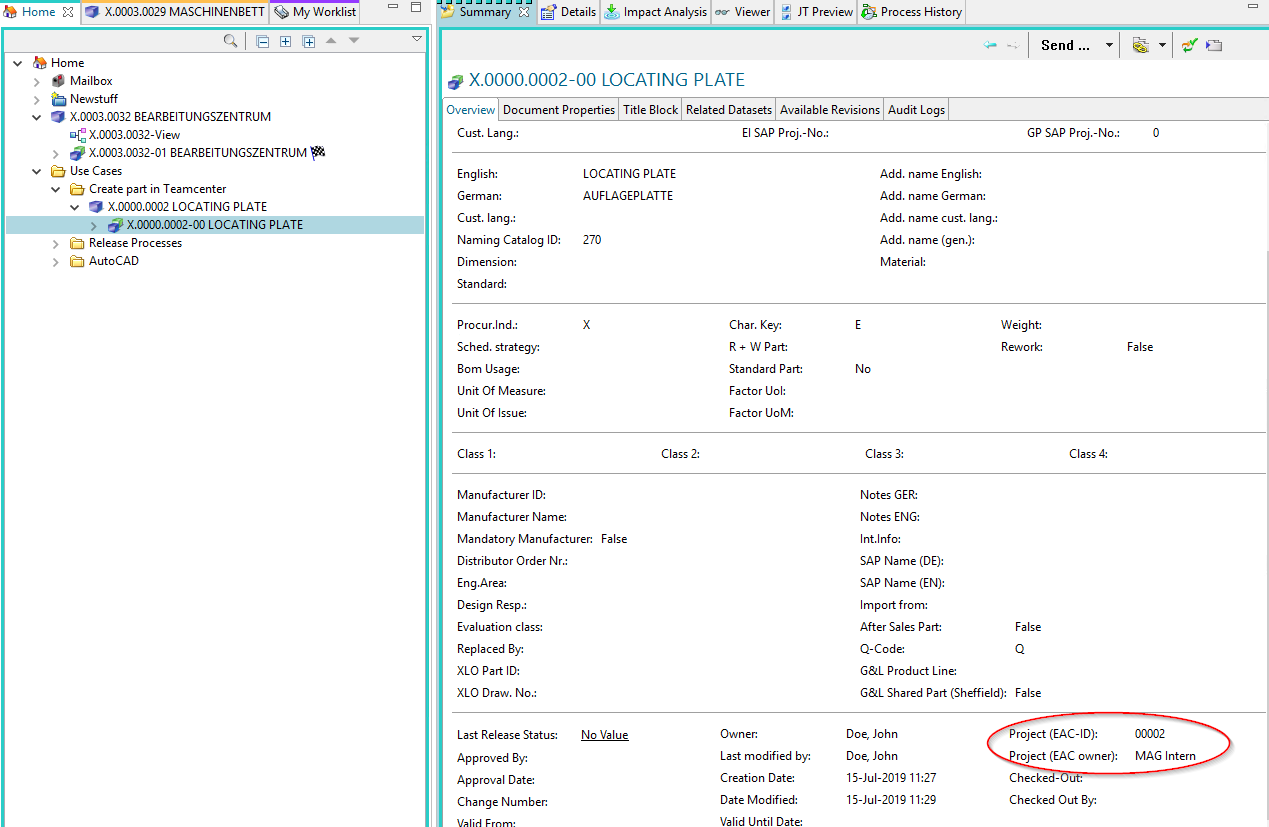1269x827 pixels.
Task: Expand the Mailbox node
Action: (x=37, y=81)
